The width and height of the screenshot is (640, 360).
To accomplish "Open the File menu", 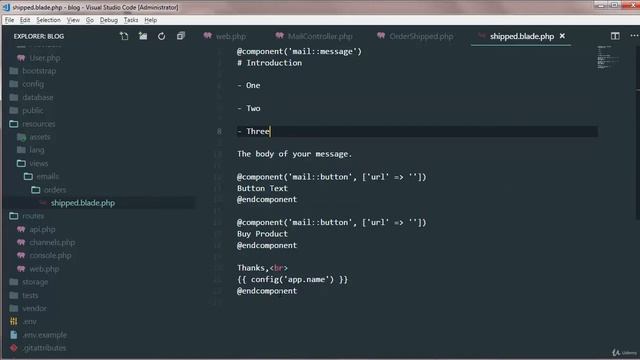I will (x=9, y=20).
